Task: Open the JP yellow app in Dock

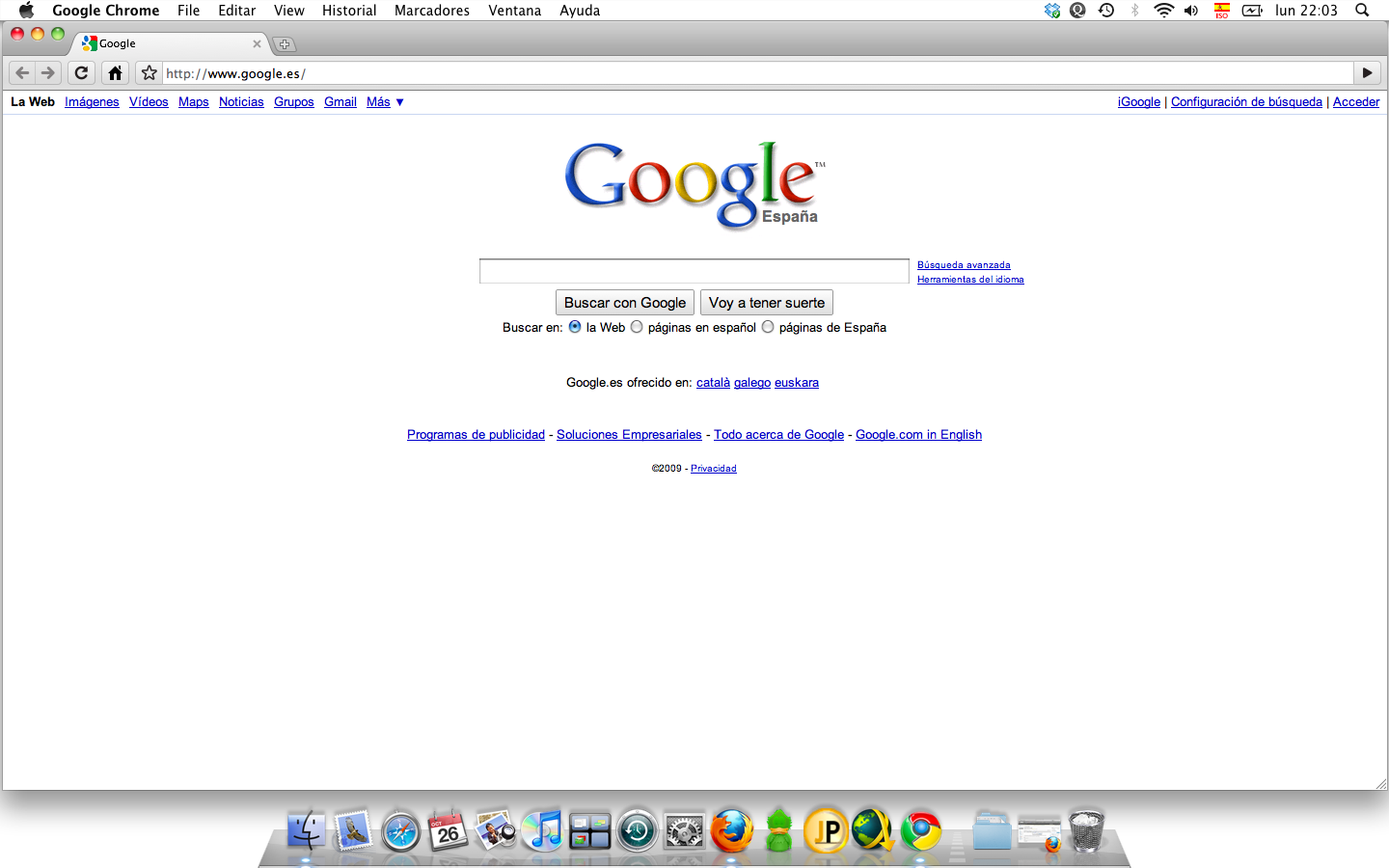Action: [827, 830]
